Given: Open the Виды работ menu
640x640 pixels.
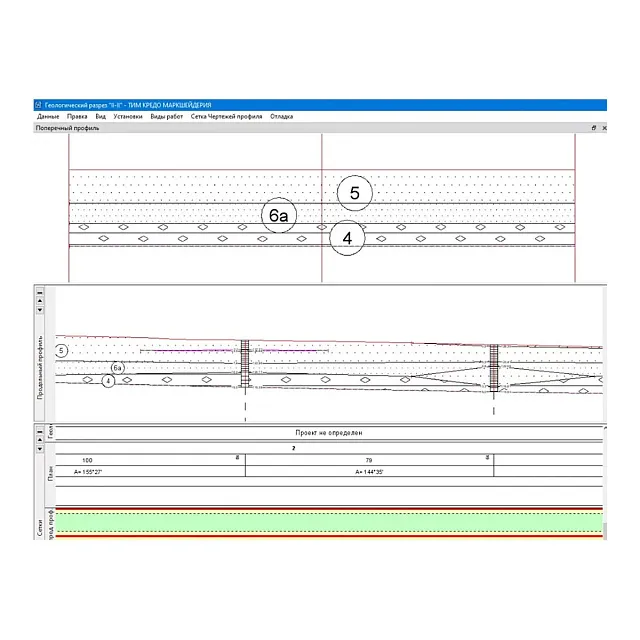Looking at the screenshot, I should (x=167, y=117).
